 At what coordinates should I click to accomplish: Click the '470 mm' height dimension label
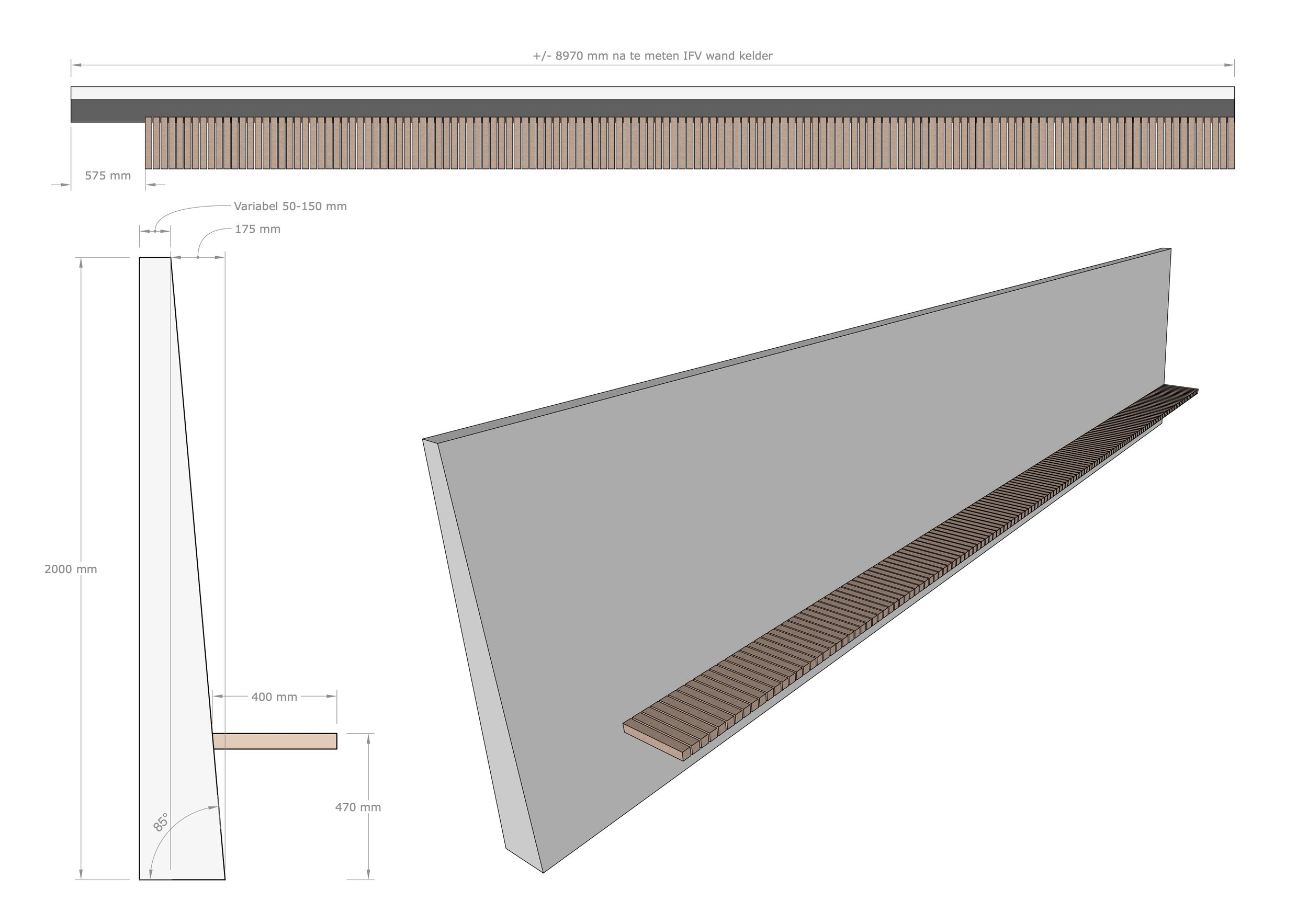click(358, 807)
